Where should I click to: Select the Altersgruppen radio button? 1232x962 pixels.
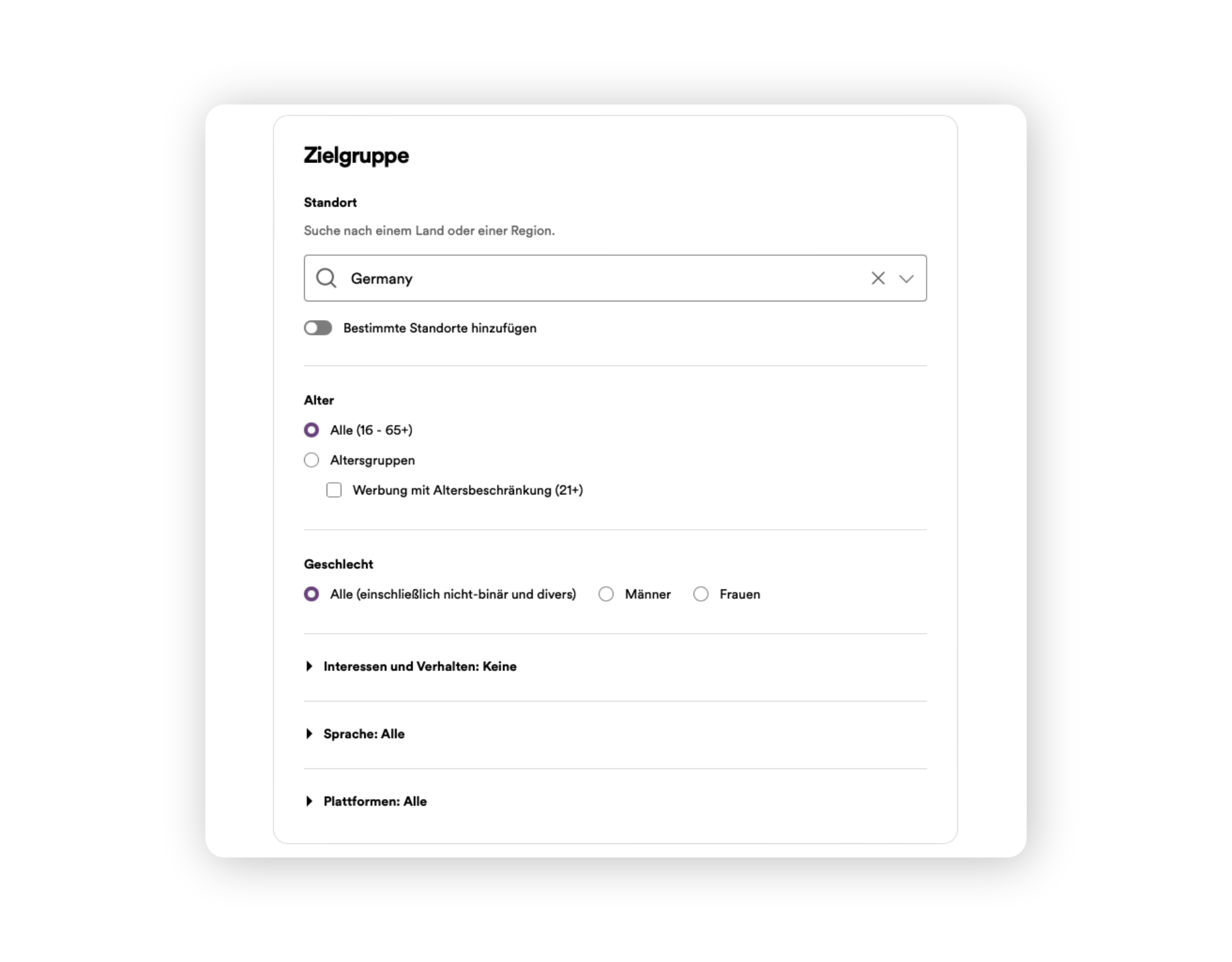pos(311,460)
